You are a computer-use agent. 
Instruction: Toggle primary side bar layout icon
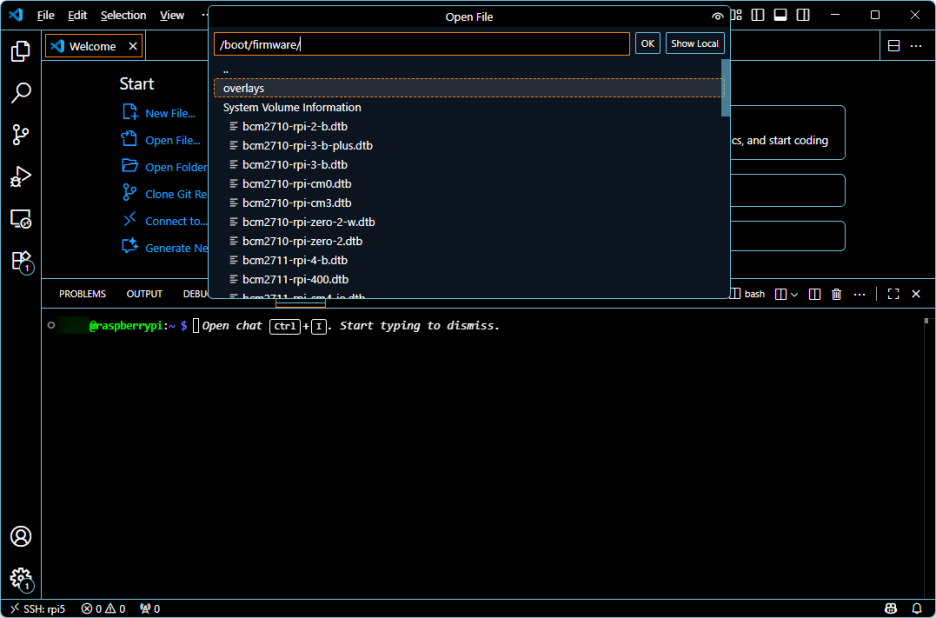point(758,15)
